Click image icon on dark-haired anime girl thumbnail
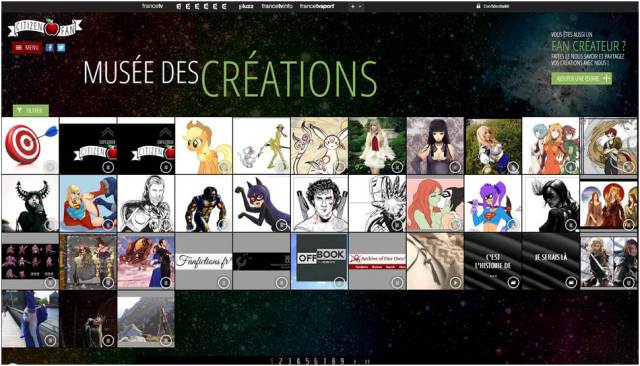Screen dimensions: 640x366 point(455,166)
